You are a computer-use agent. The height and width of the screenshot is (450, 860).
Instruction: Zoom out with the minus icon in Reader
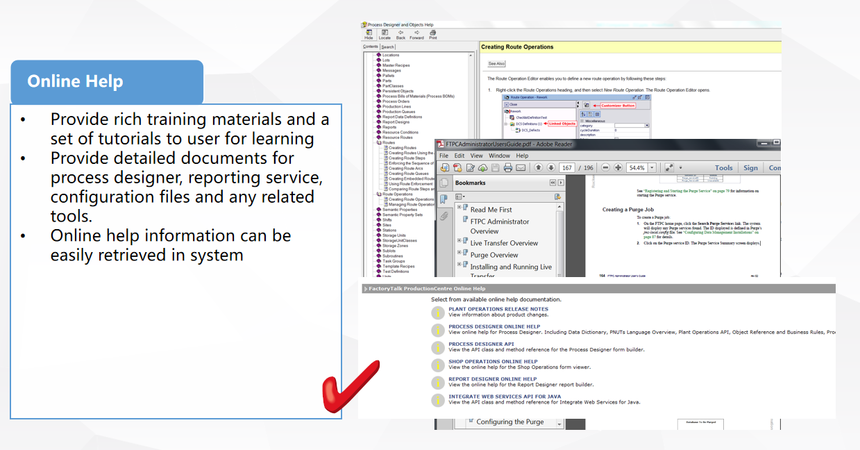pyautogui.click(x=606, y=167)
